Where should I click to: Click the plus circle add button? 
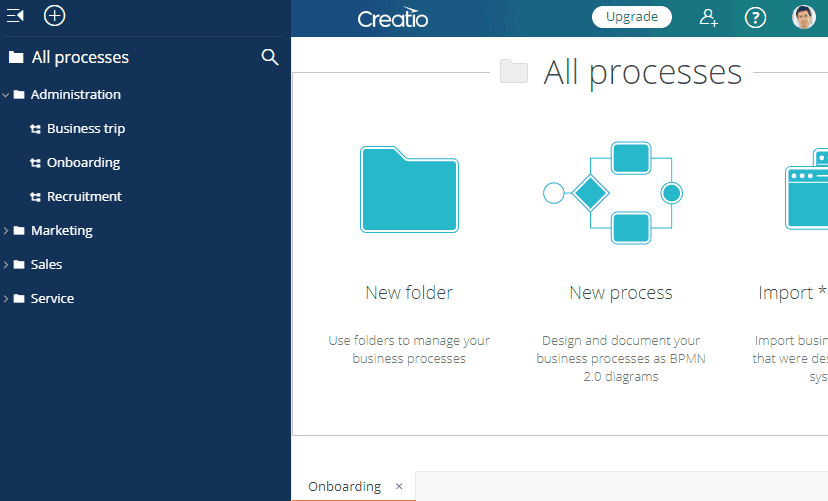pyautogui.click(x=54, y=16)
